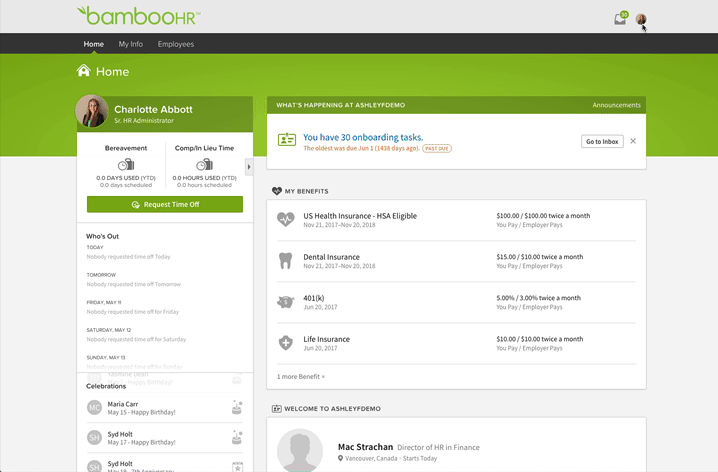The height and width of the screenshot is (472, 718).
Task: Click the Welcome to AshleyFDemo badge icon
Action: 277,408
